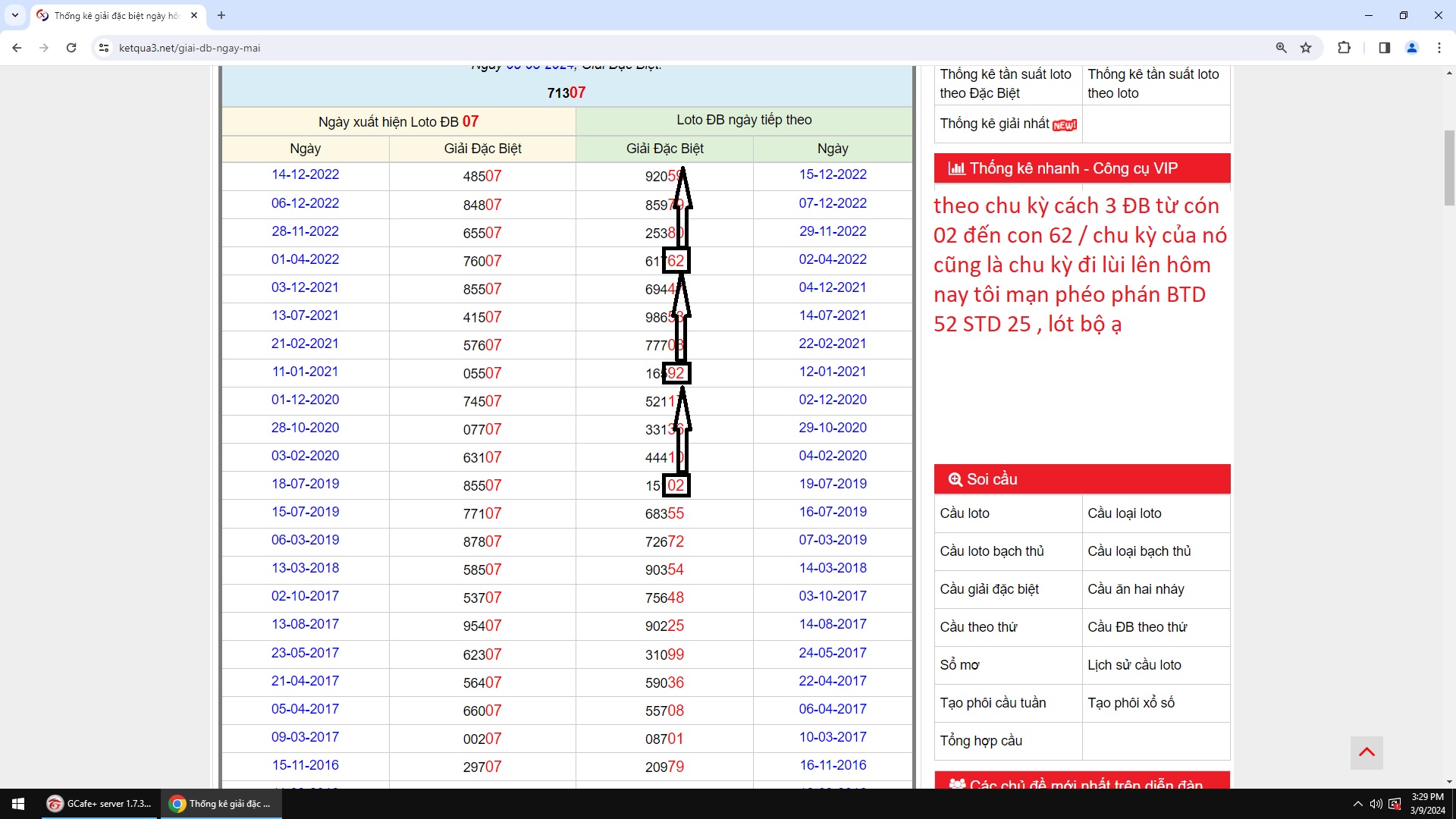
Task: Open the Chrome profile avatar icon
Action: pyautogui.click(x=1412, y=48)
